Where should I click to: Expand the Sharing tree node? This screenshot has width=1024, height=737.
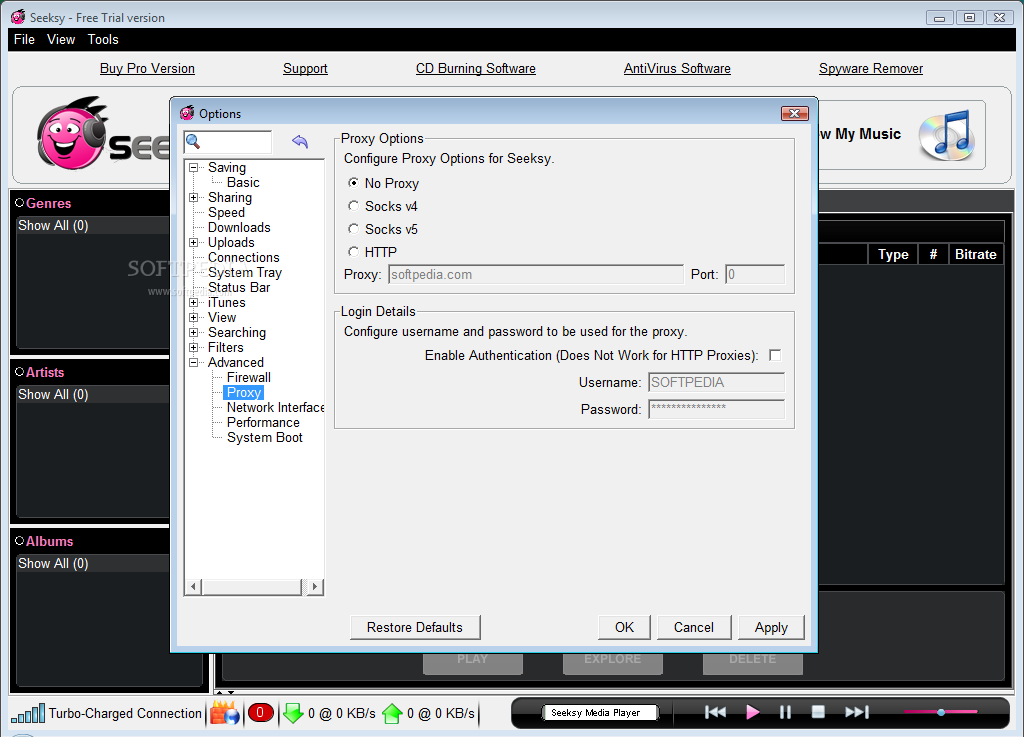point(194,197)
